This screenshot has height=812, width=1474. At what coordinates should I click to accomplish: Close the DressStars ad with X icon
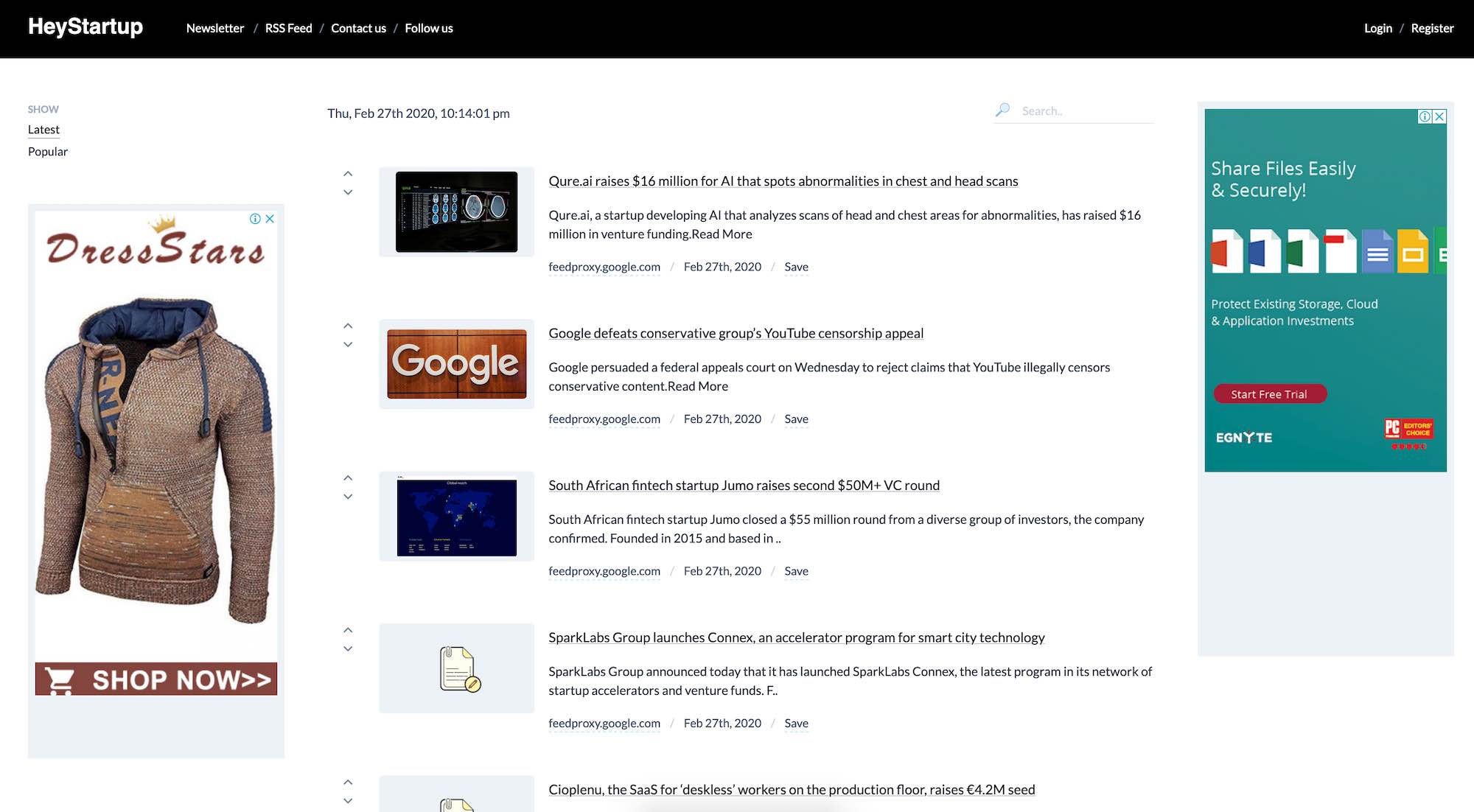[270, 219]
